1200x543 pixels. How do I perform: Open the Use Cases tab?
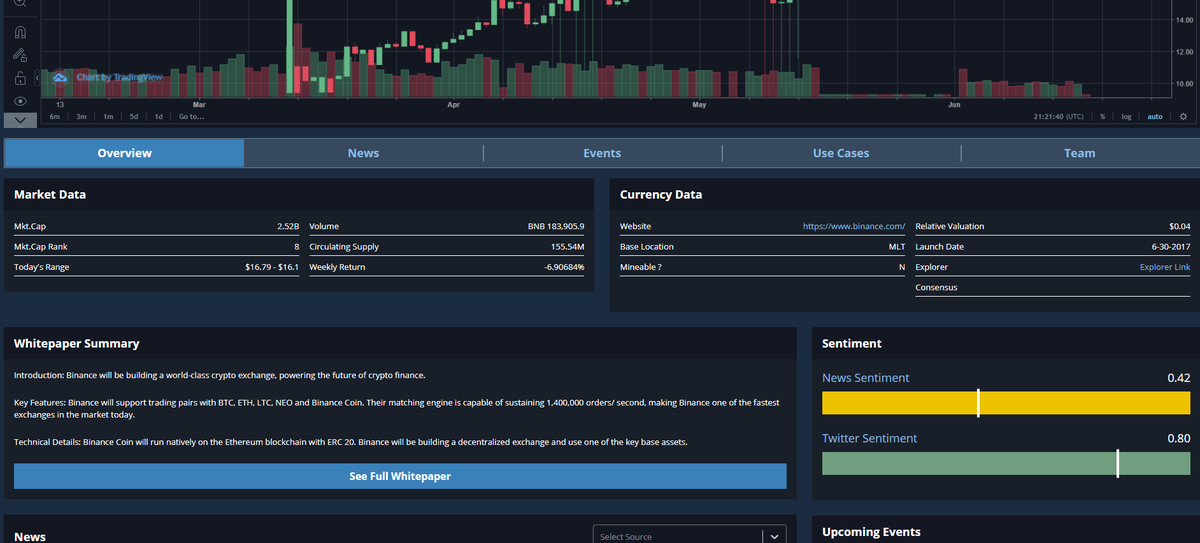841,153
